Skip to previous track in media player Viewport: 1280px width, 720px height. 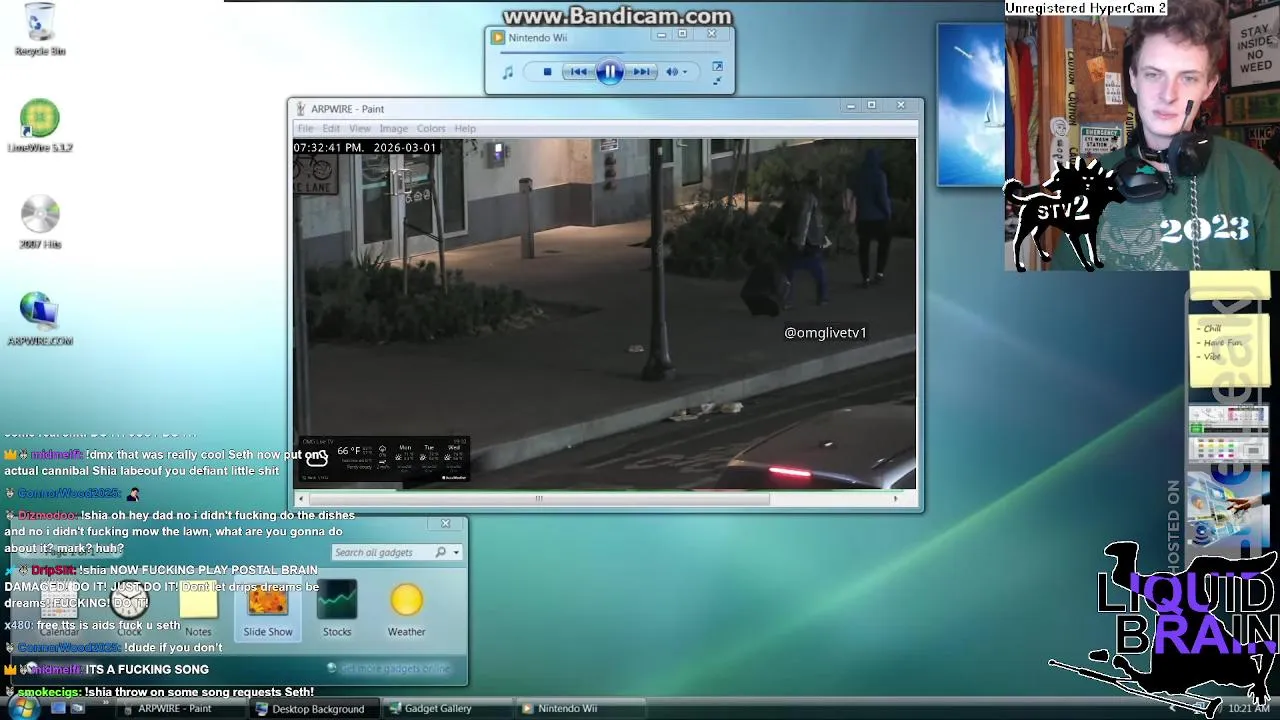point(578,72)
